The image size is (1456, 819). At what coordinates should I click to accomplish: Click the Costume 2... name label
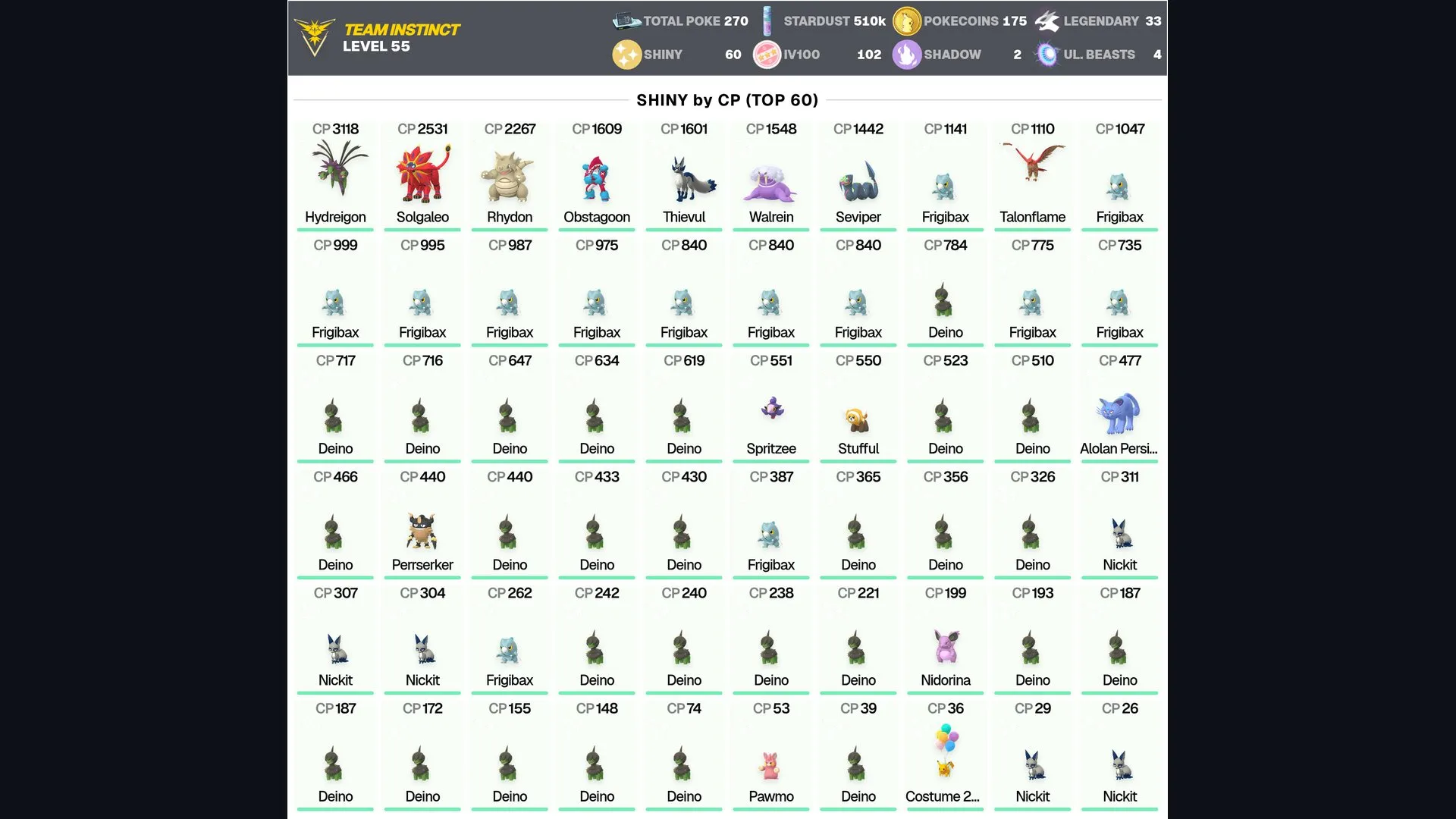pyautogui.click(x=943, y=796)
